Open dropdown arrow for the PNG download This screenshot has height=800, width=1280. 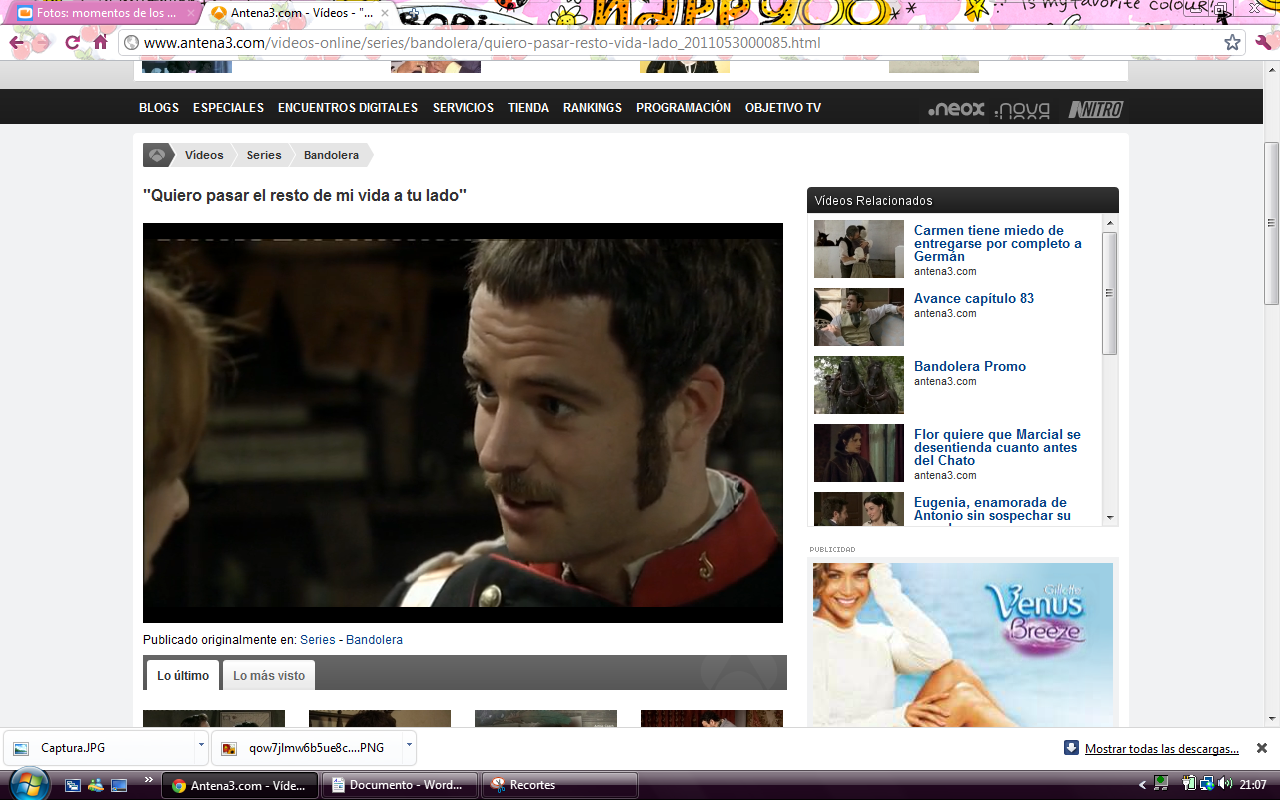click(408, 746)
